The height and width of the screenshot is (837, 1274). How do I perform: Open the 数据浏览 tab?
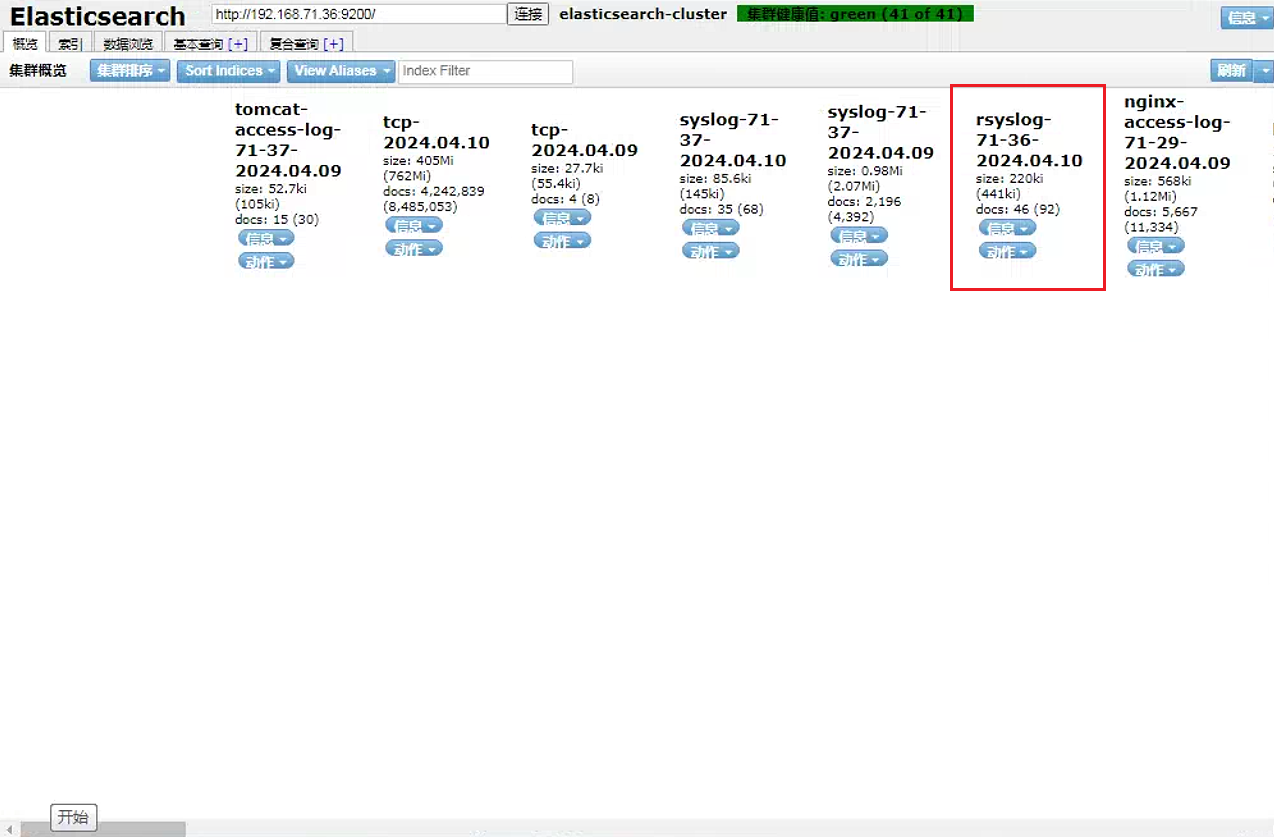[128, 43]
